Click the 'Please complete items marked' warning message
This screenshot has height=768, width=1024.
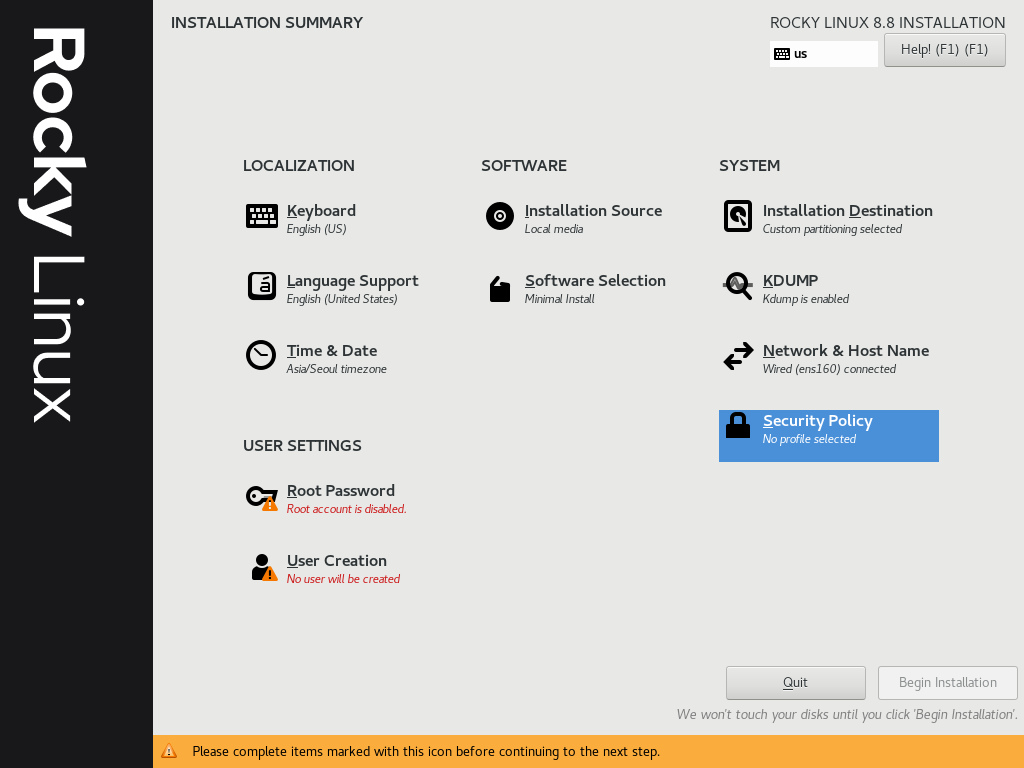tap(426, 752)
